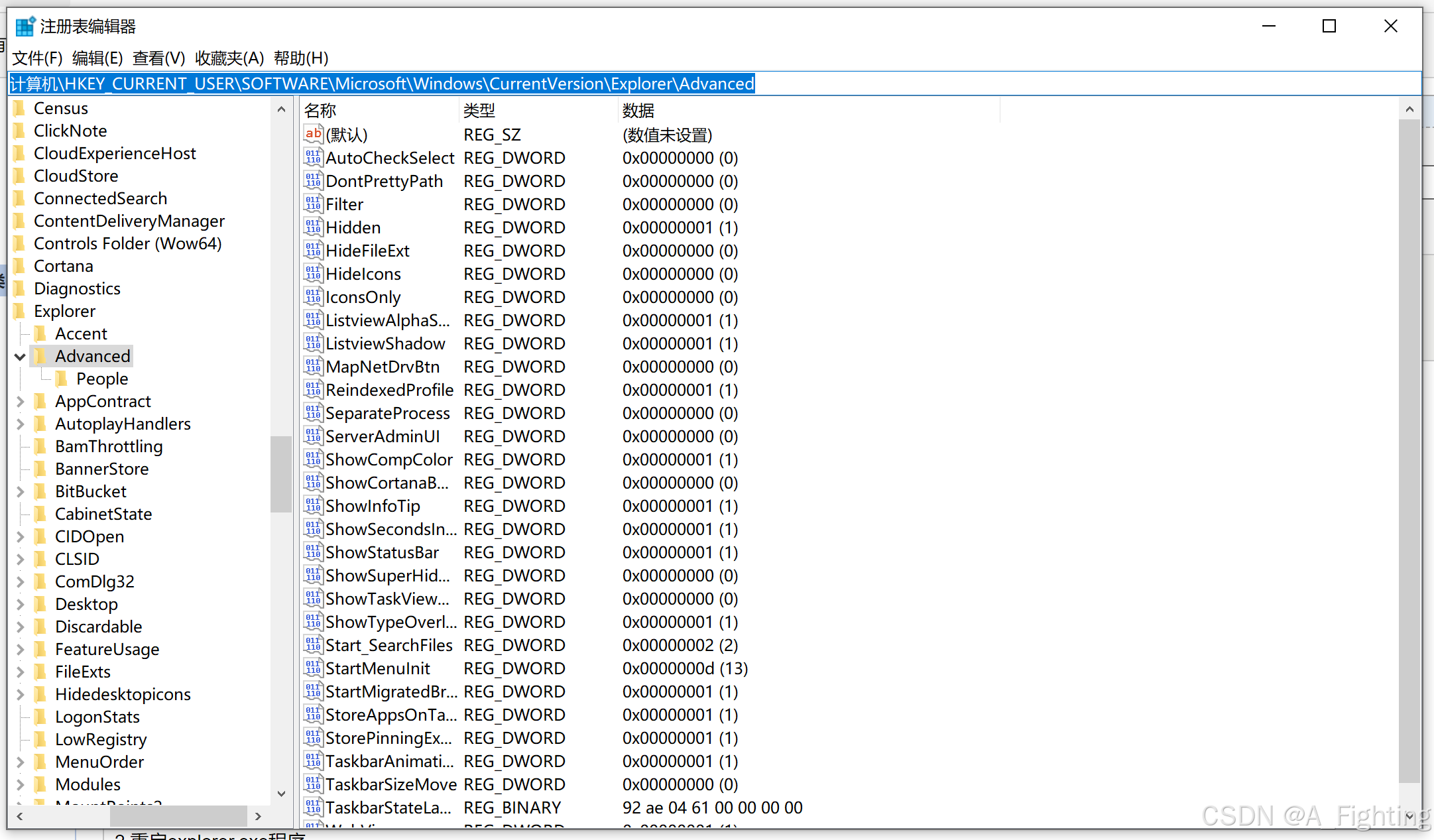Open the 收藏夹(A) menu
This screenshot has width=1434, height=840.
coord(229,58)
